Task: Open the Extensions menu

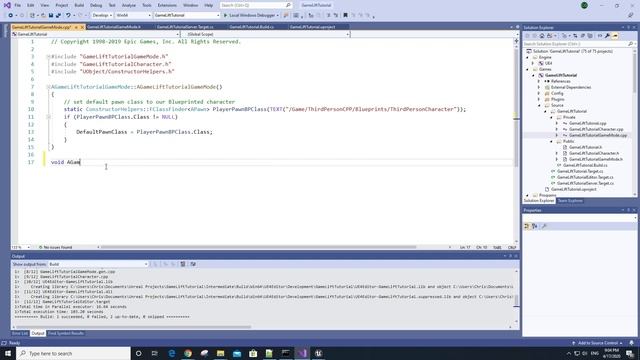Action: pyautogui.click(x=167, y=5)
